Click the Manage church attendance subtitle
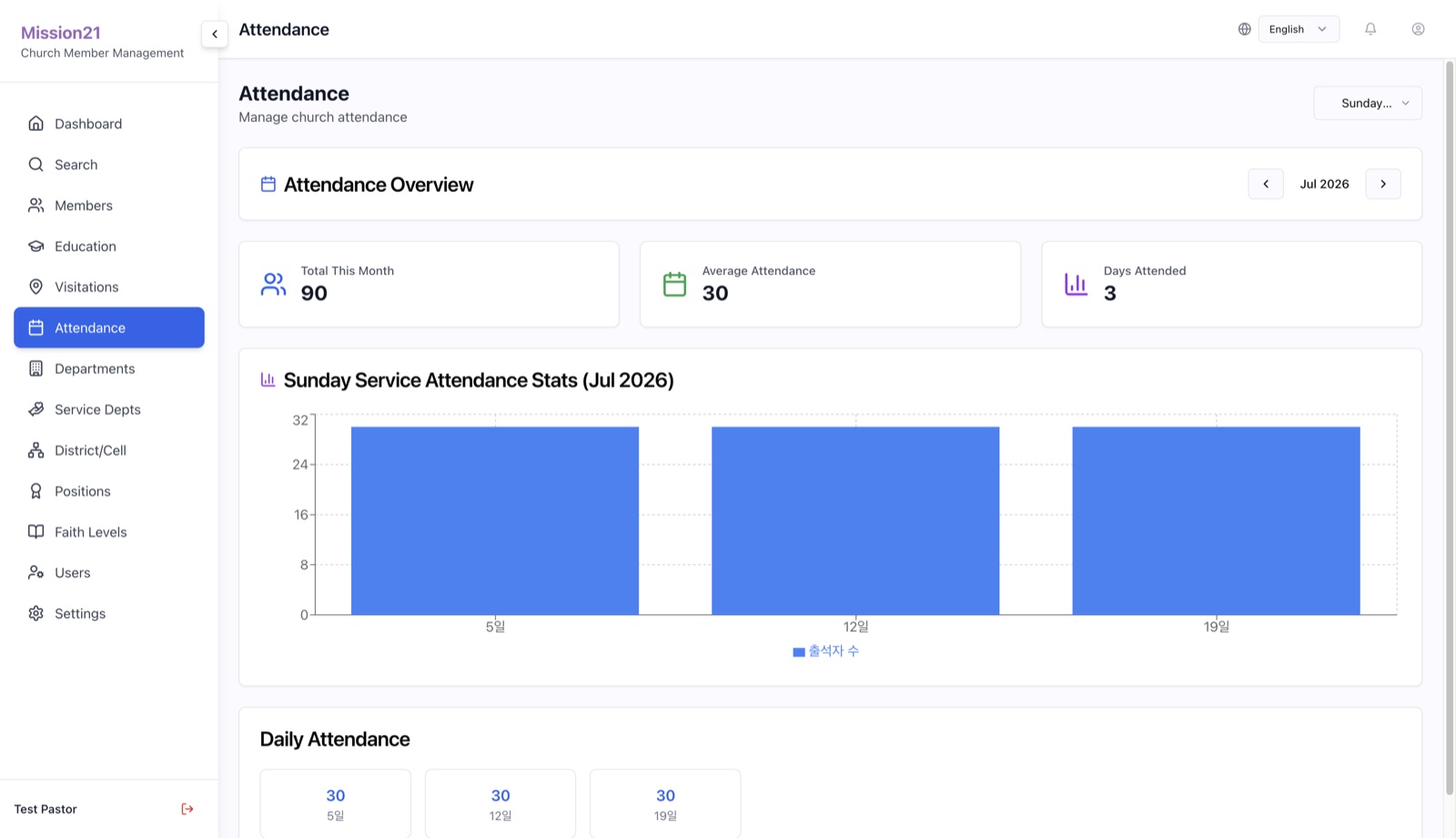This screenshot has height=838, width=1456. (323, 117)
